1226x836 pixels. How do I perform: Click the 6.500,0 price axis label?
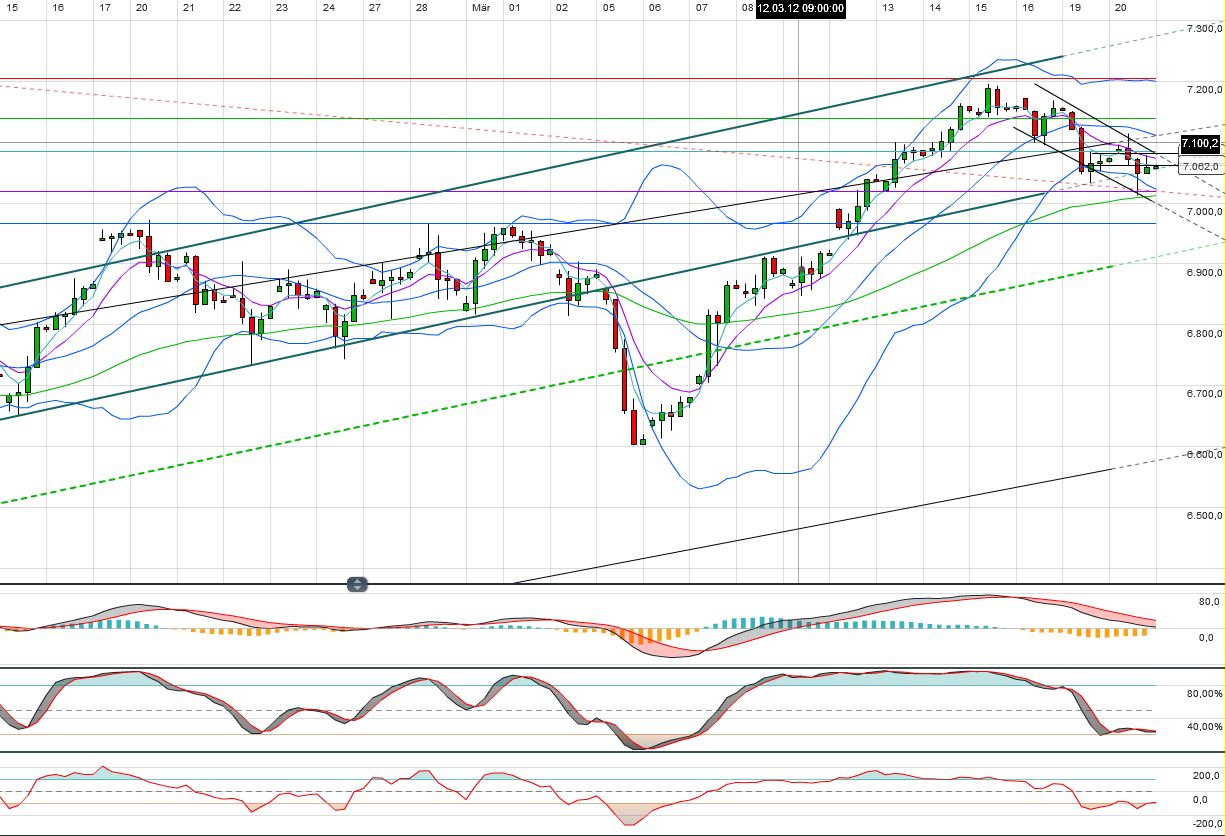pos(1203,516)
